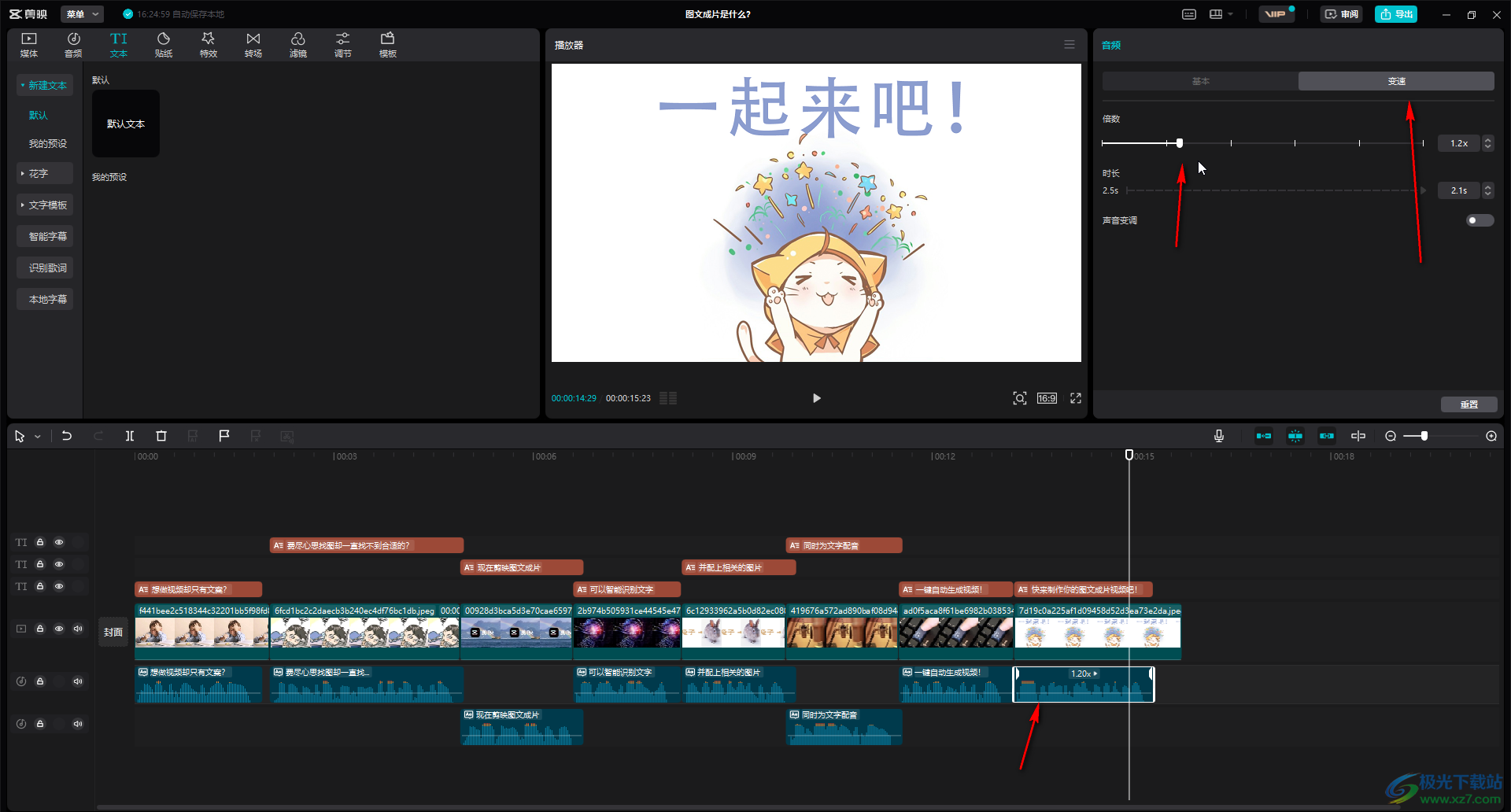Click the 1.2x speed value field
This screenshot has height=812, width=1511.
(1459, 143)
